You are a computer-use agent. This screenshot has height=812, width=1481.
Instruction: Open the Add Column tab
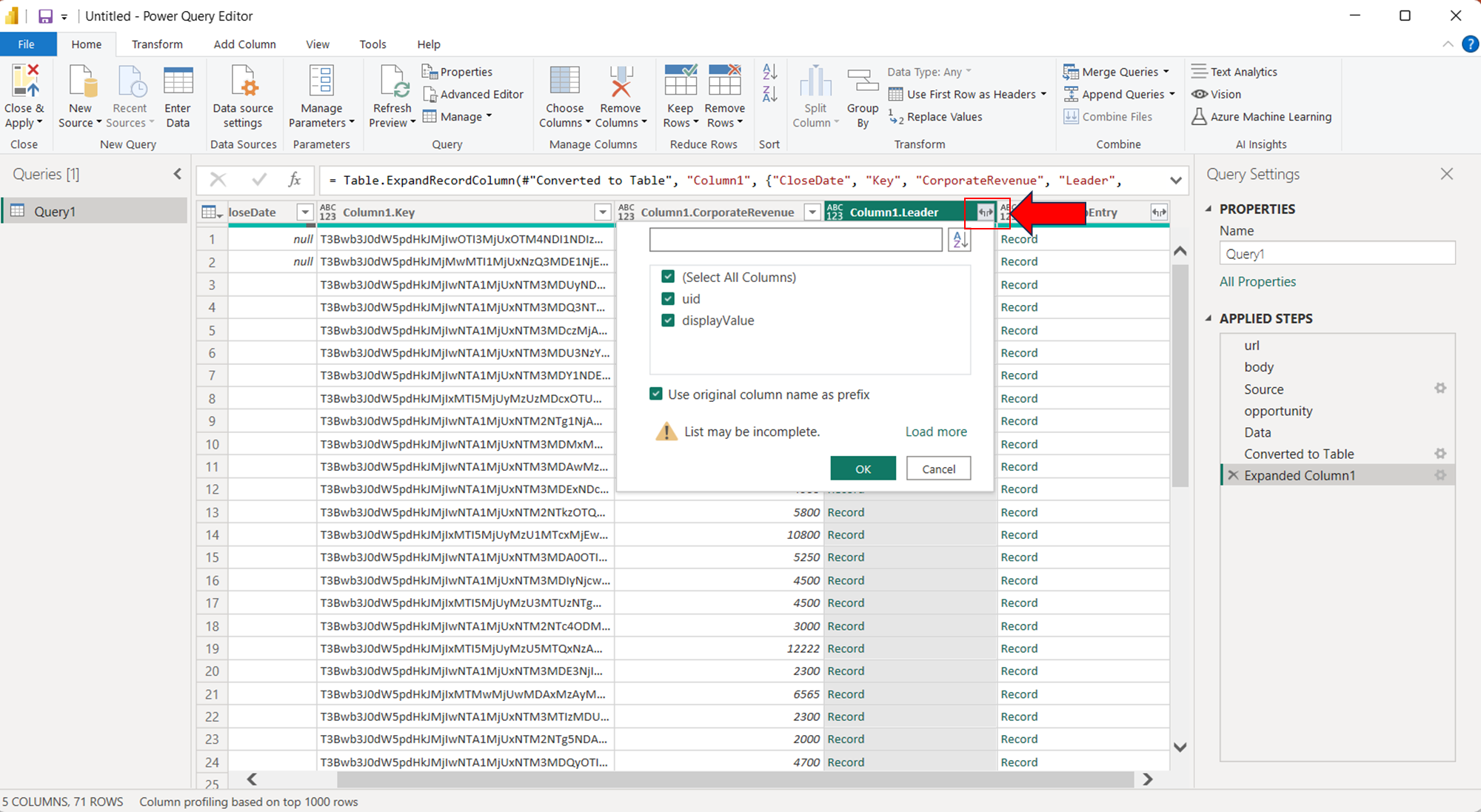point(244,44)
